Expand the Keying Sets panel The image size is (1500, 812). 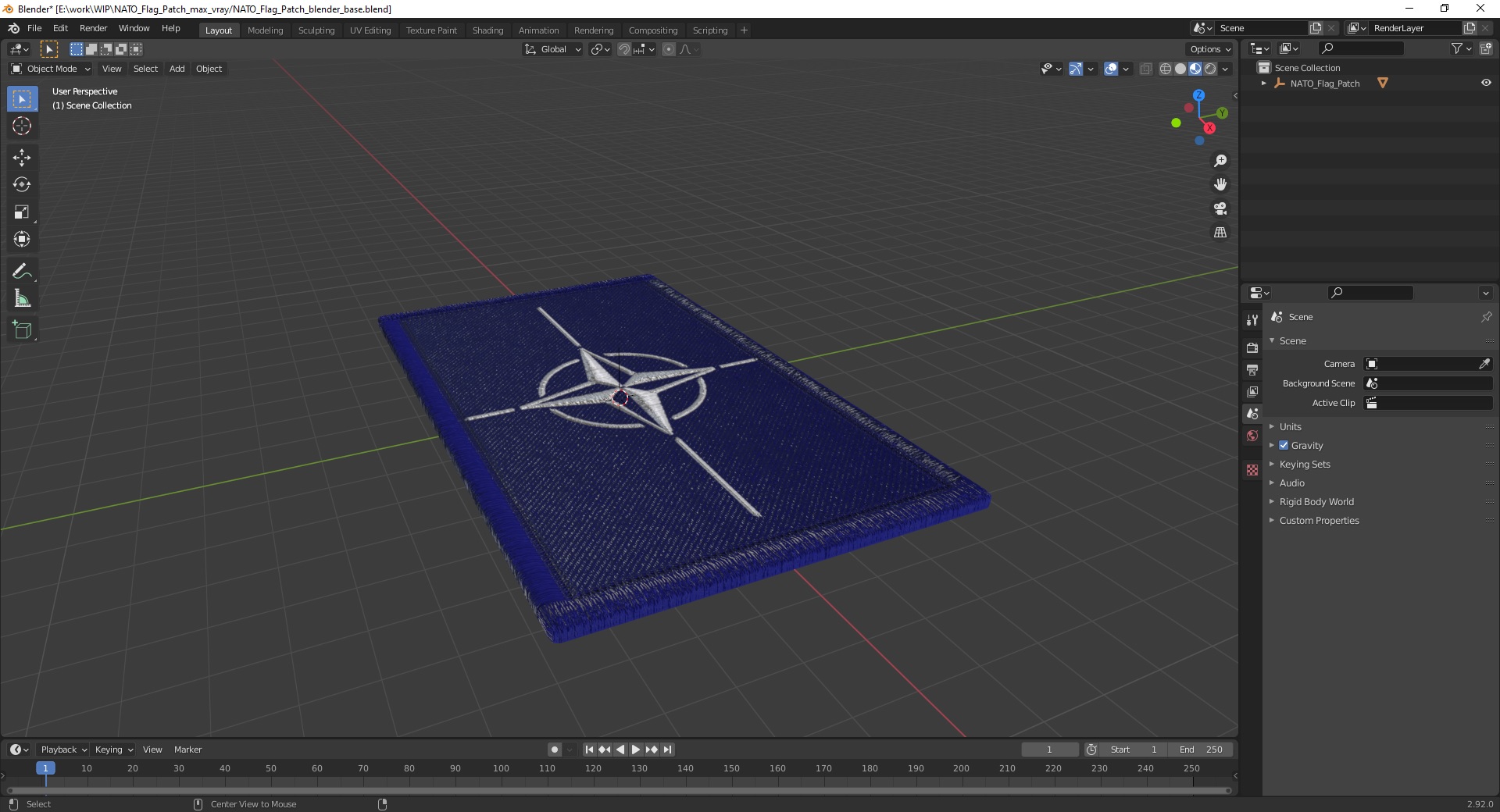(1304, 464)
